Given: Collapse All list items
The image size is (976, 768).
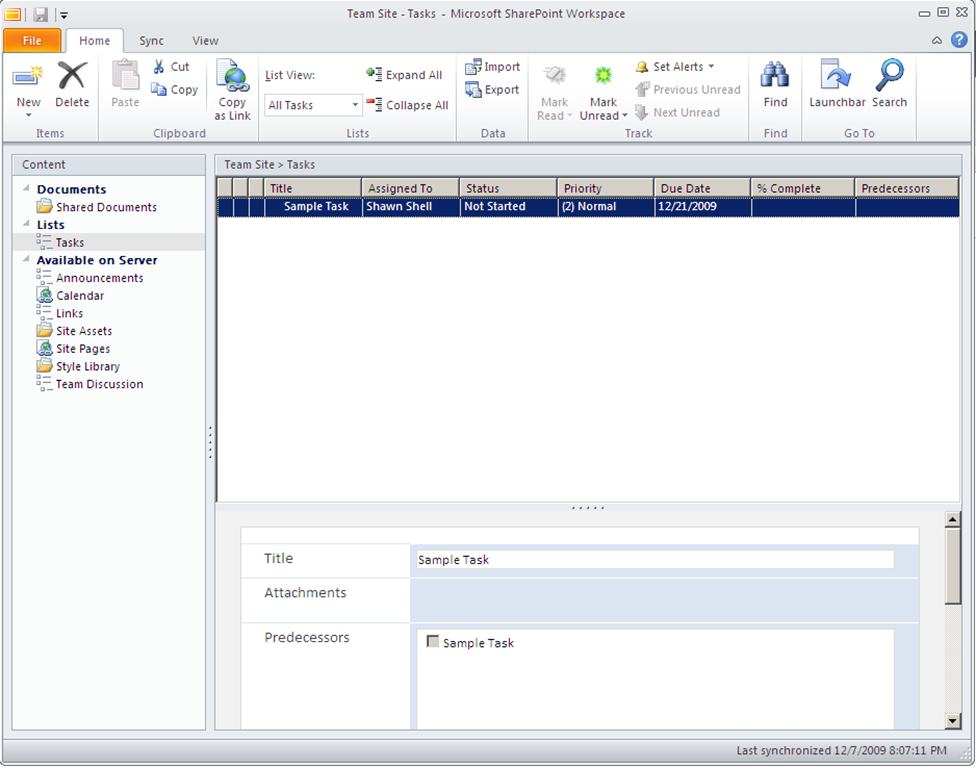Looking at the screenshot, I should [407, 105].
